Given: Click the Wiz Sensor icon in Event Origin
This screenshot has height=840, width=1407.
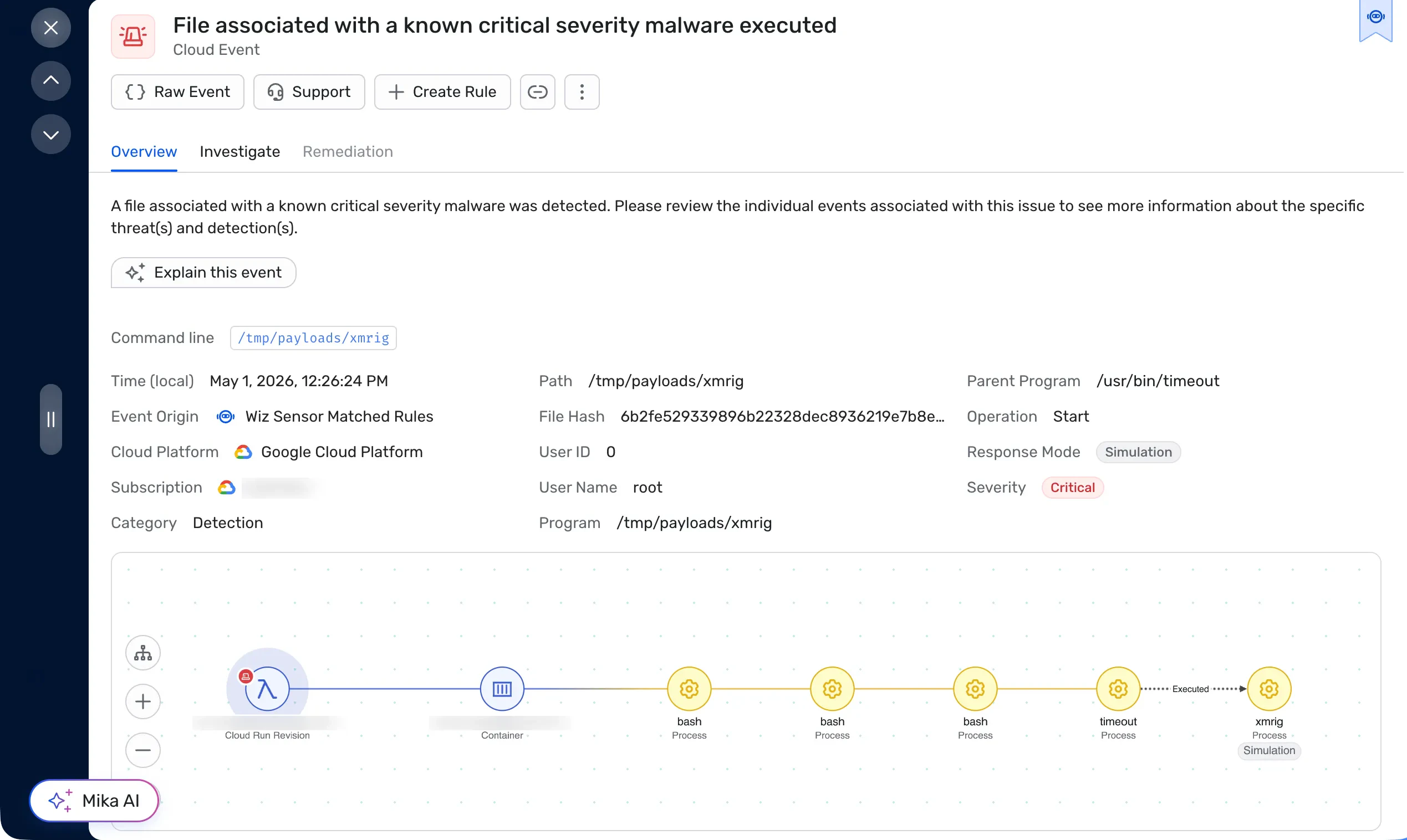Looking at the screenshot, I should (x=225, y=417).
